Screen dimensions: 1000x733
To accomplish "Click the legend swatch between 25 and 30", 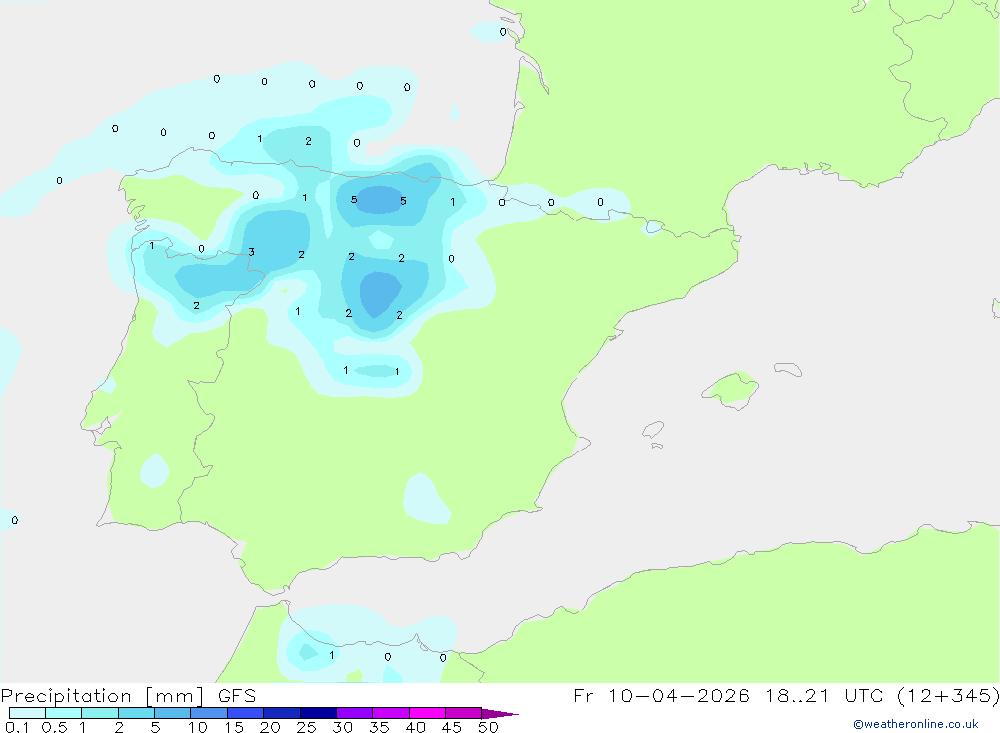I will [x=318, y=713].
